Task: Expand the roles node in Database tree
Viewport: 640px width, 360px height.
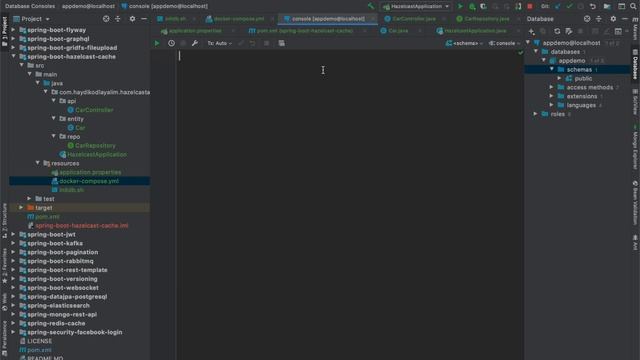Action: coord(536,114)
